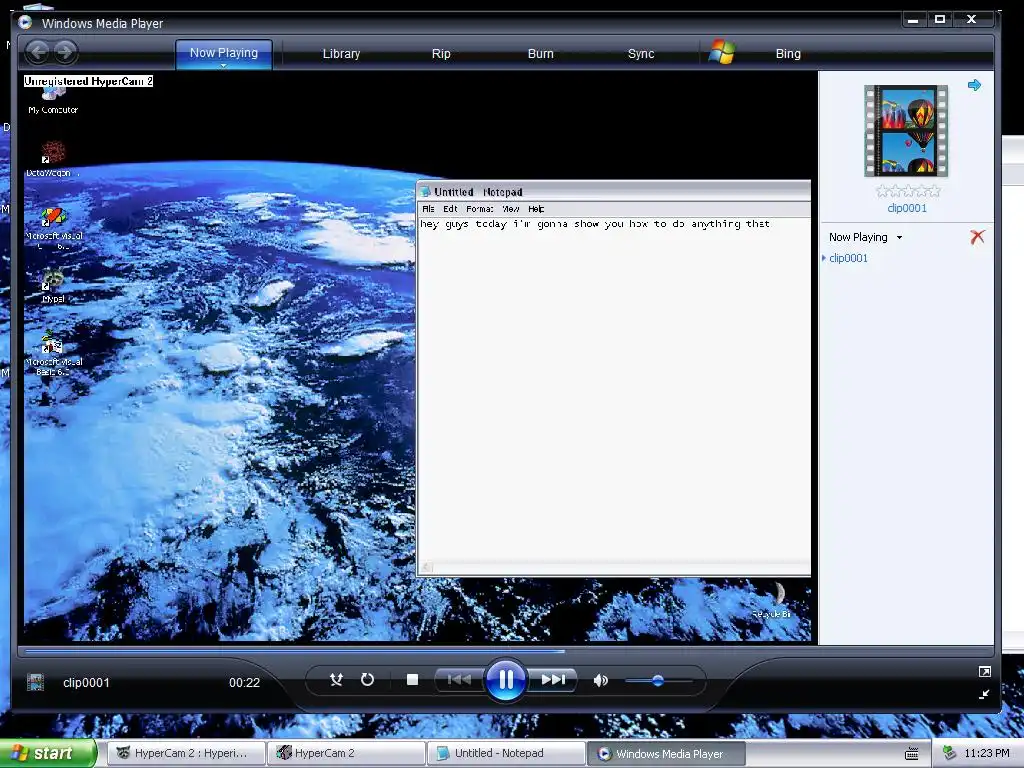Stop playback
Viewport: 1024px width, 768px height.
point(412,680)
